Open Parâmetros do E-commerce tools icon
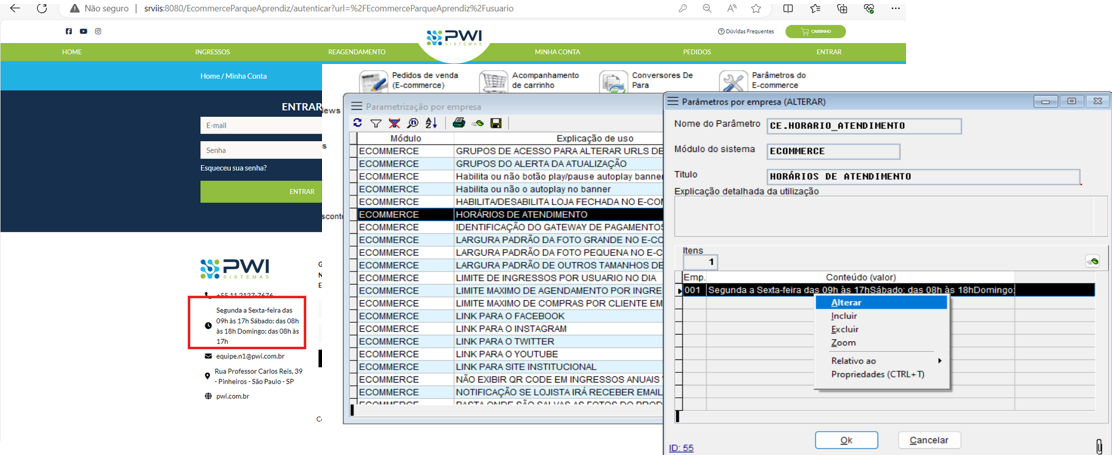This screenshot has height=455, width=1112. [733, 82]
